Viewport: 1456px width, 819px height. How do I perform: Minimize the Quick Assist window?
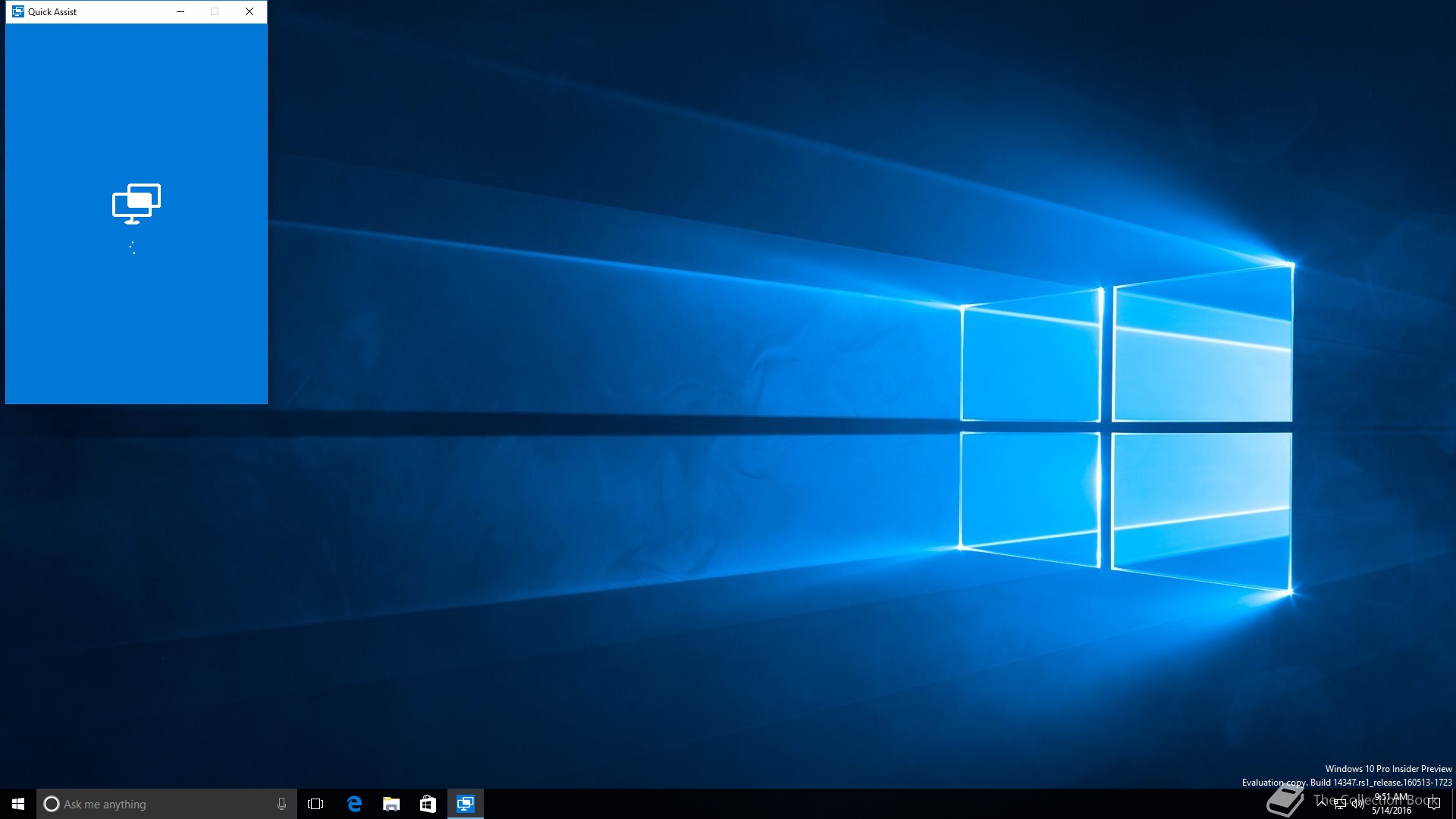180,11
